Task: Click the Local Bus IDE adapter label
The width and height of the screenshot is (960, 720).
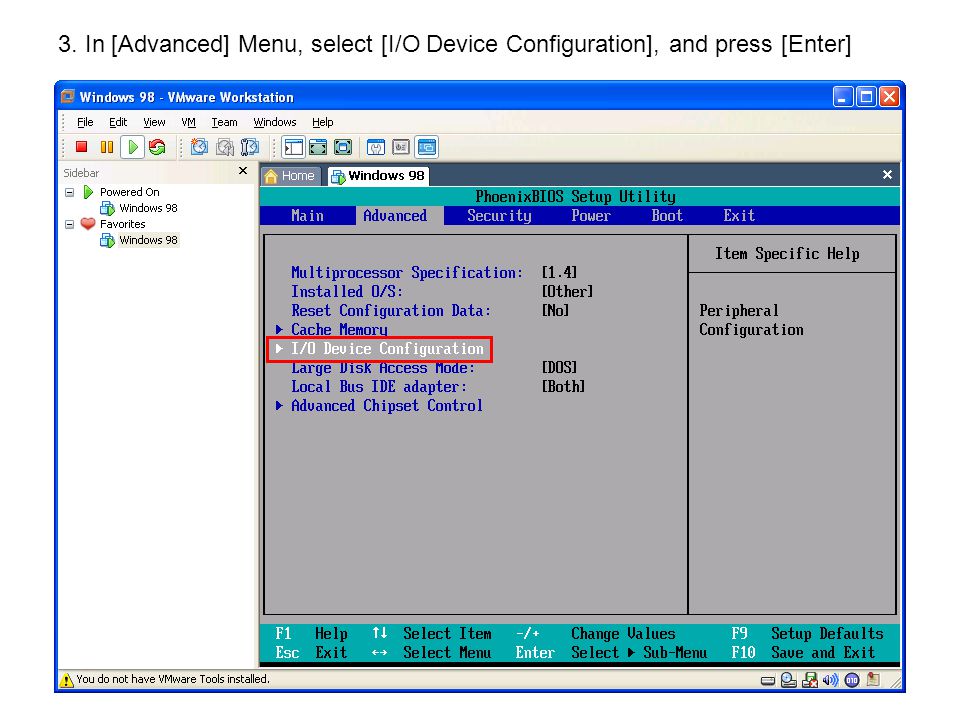Action: pyautogui.click(x=379, y=386)
